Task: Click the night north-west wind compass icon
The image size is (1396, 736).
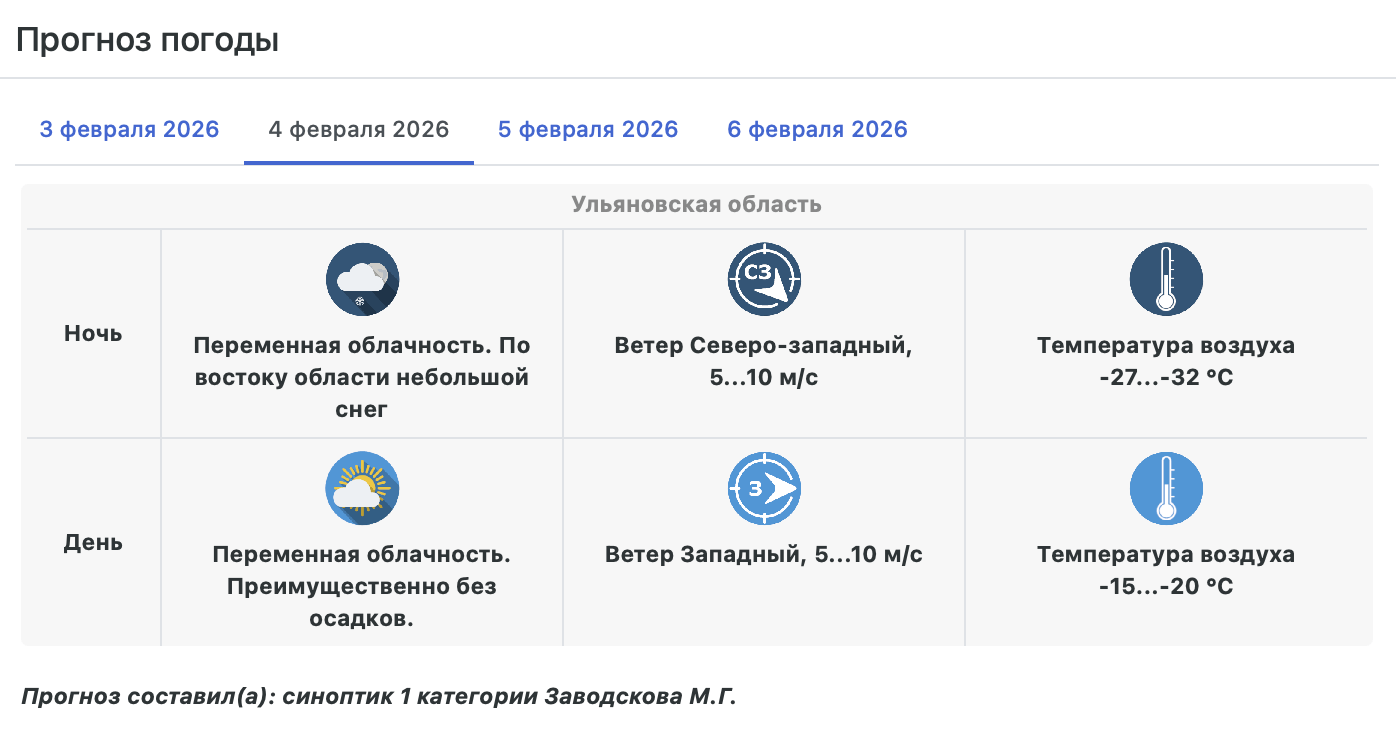Action: click(764, 279)
